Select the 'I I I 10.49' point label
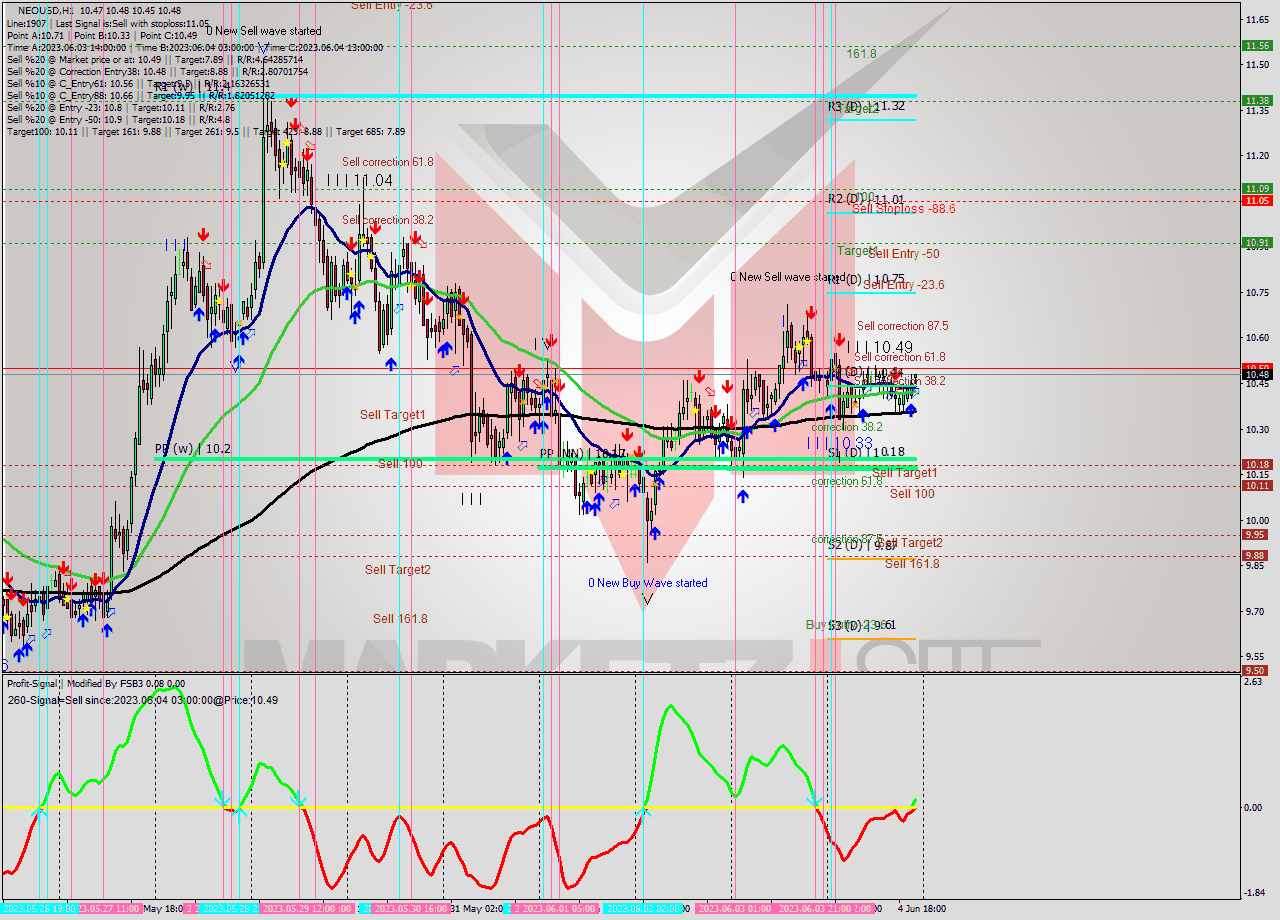Image resolution: width=1280 pixels, height=920 pixels. (881, 347)
